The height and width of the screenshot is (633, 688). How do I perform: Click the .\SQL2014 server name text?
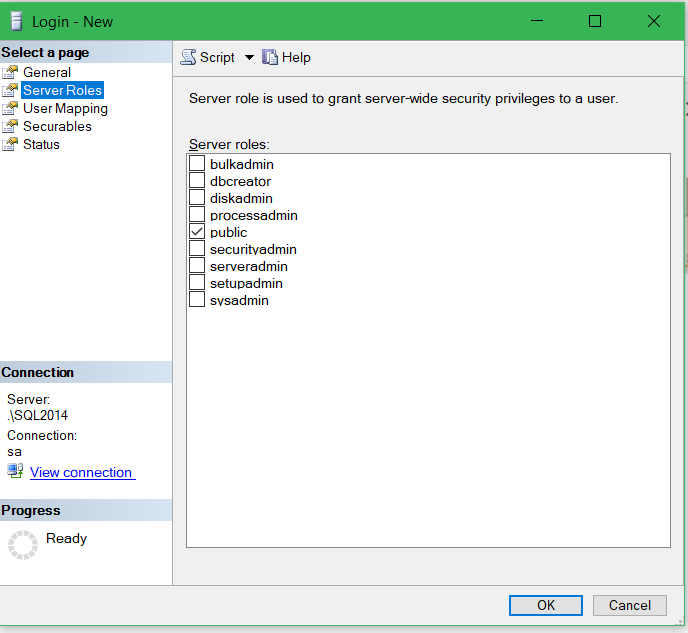(x=38, y=415)
